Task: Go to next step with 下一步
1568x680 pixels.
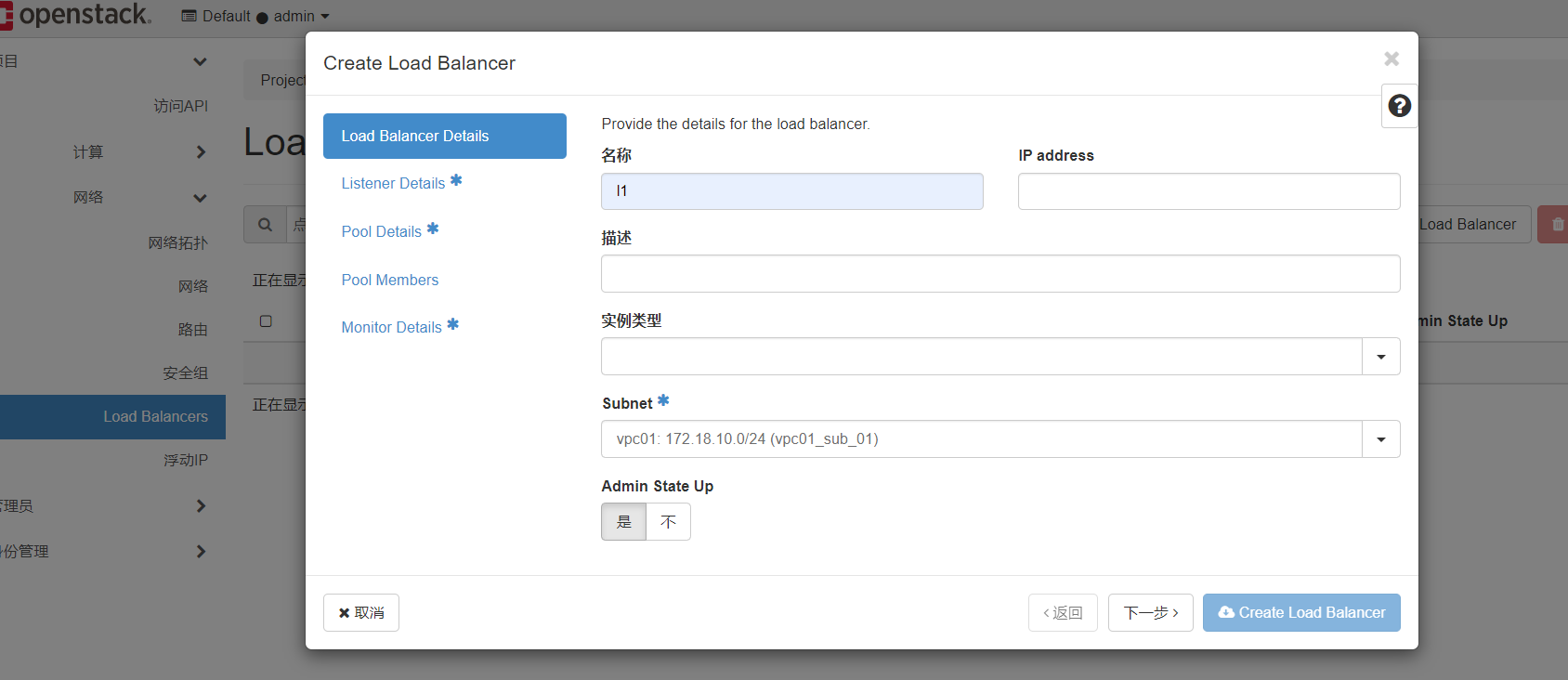Action: click(x=1150, y=612)
